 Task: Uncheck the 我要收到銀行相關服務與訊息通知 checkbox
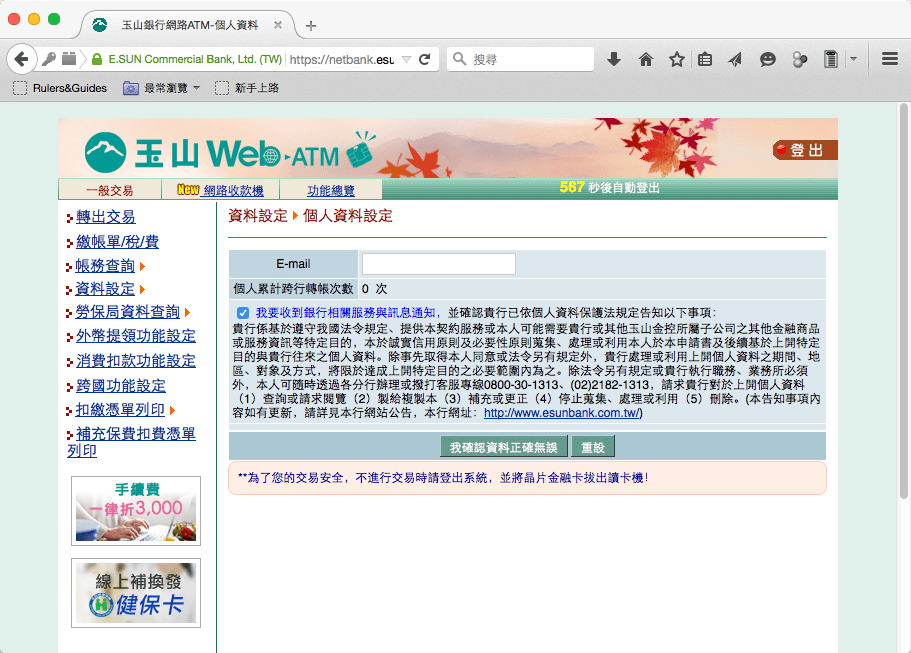coord(242,311)
